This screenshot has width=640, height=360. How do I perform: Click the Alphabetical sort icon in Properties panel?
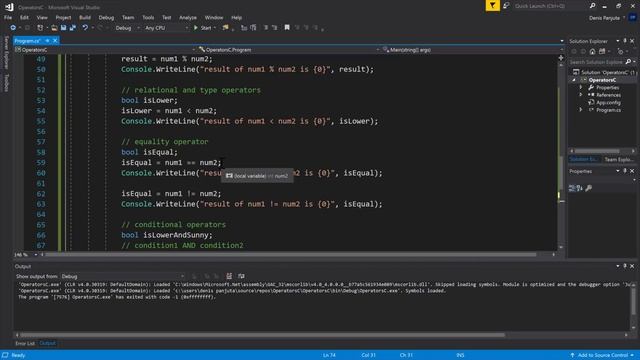coord(579,188)
